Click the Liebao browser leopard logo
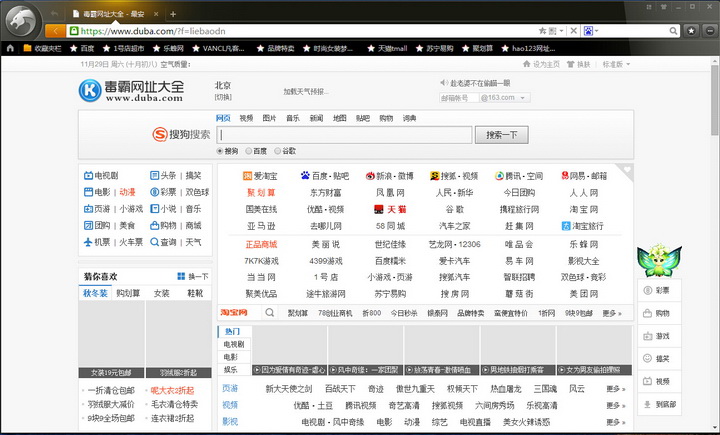This screenshot has height=435, width=720. (22, 21)
